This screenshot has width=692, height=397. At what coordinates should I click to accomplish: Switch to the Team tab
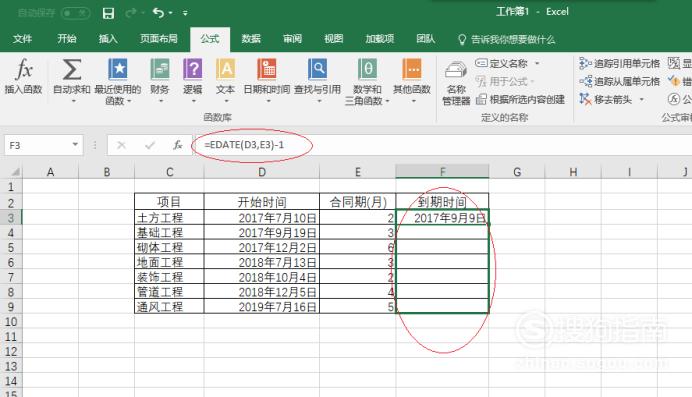(x=425, y=39)
